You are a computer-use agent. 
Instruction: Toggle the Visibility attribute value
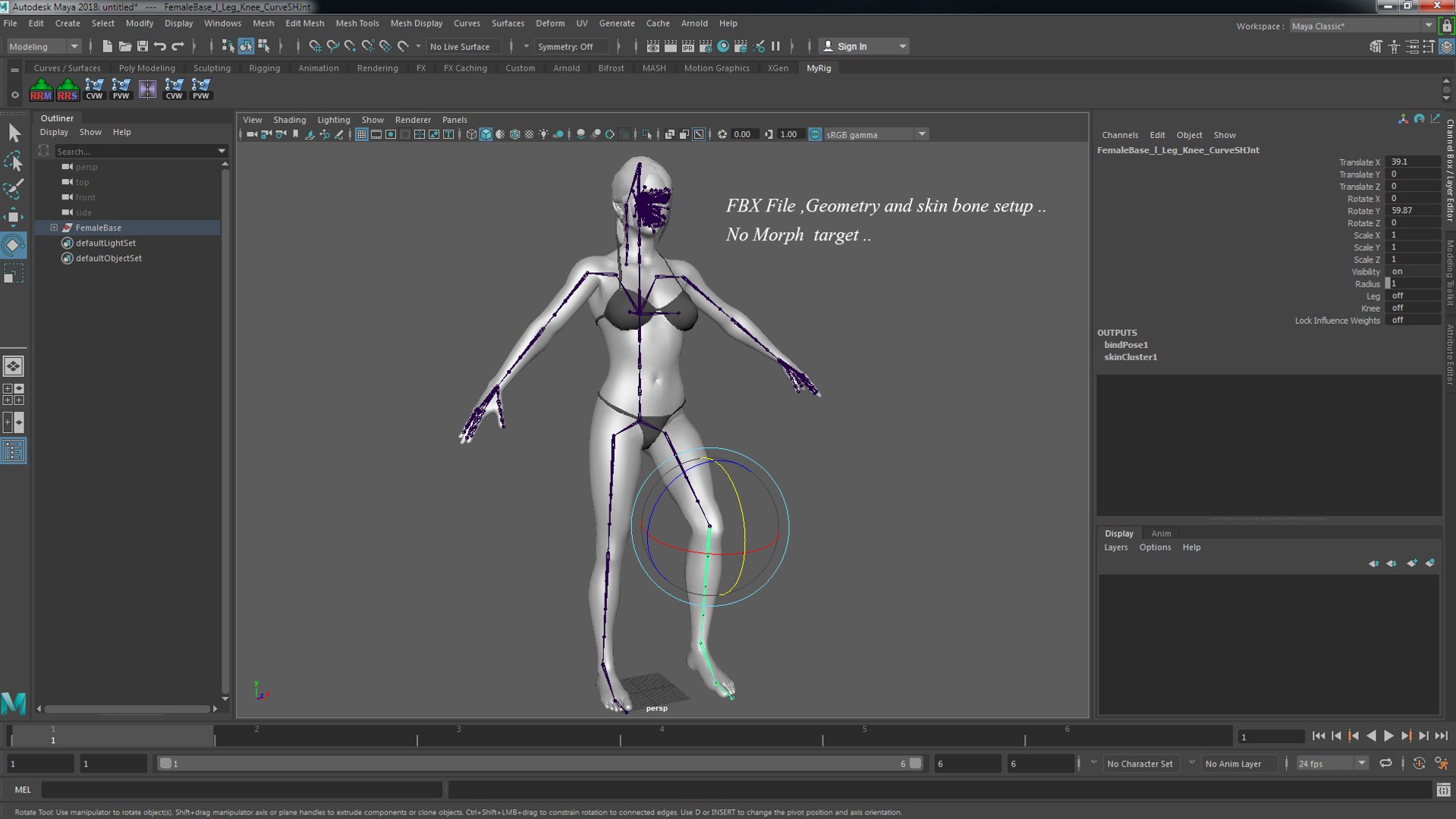(x=1413, y=271)
